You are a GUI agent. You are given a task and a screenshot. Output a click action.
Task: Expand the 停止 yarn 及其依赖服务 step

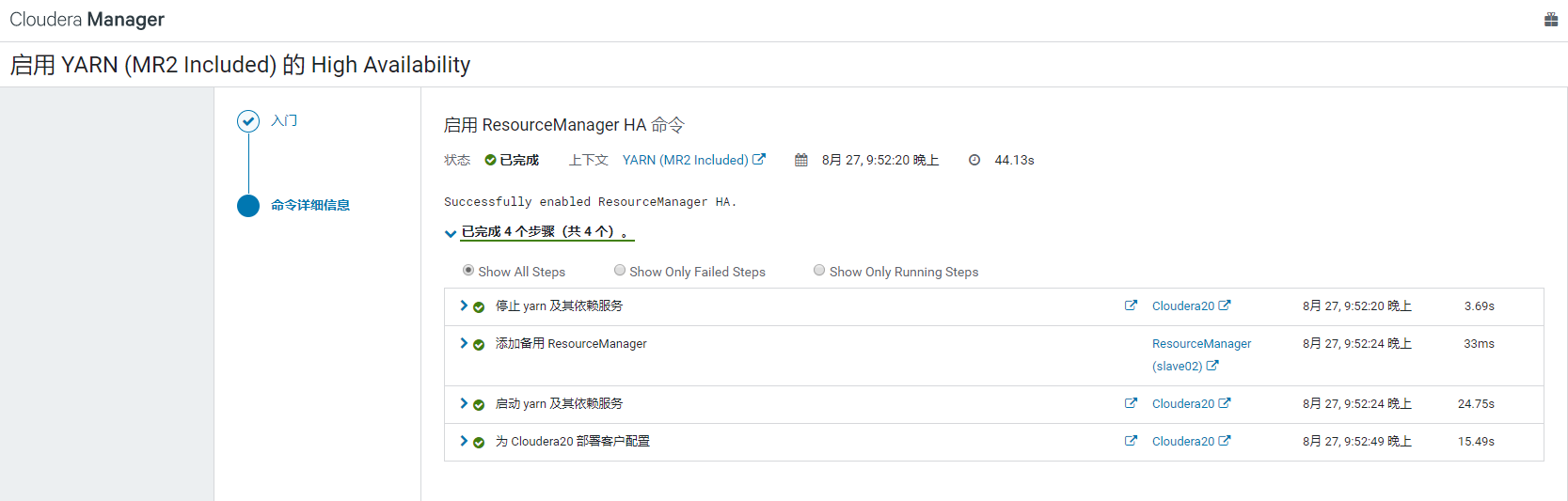click(464, 305)
